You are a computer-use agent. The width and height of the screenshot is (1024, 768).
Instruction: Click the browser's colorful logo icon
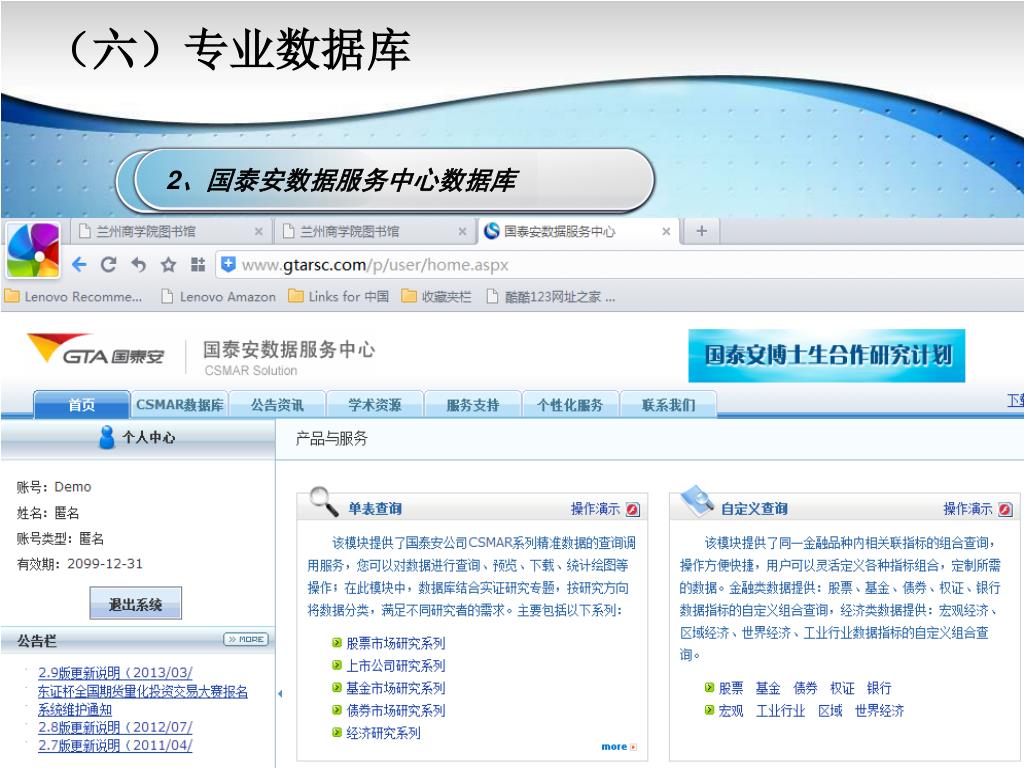[33, 250]
